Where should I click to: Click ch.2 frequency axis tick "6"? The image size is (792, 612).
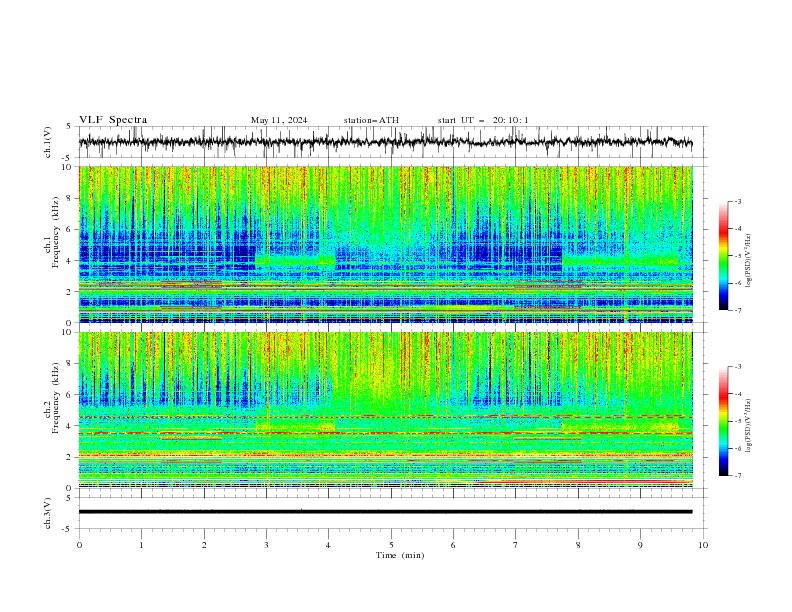click(x=70, y=394)
